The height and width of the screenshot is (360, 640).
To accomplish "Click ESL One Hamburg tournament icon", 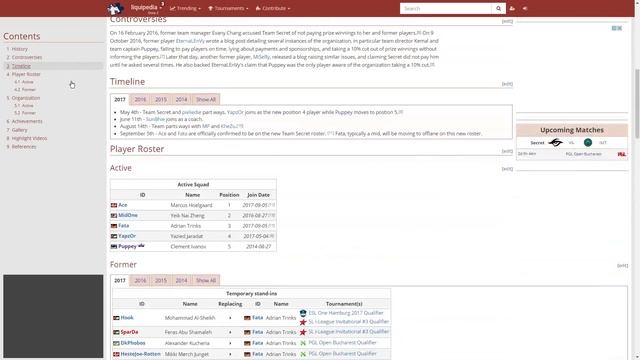I will coord(303,313).
